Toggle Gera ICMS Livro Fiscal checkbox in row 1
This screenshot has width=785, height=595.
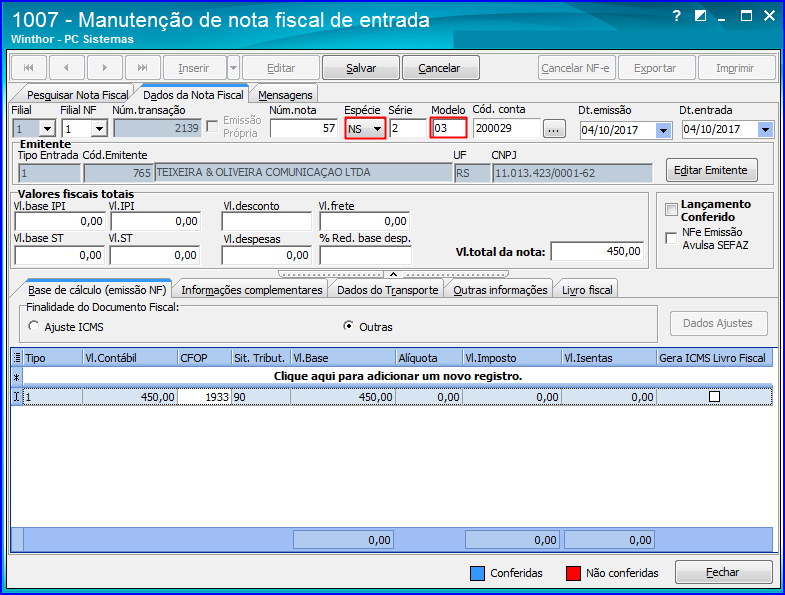pyautogui.click(x=714, y=397)
